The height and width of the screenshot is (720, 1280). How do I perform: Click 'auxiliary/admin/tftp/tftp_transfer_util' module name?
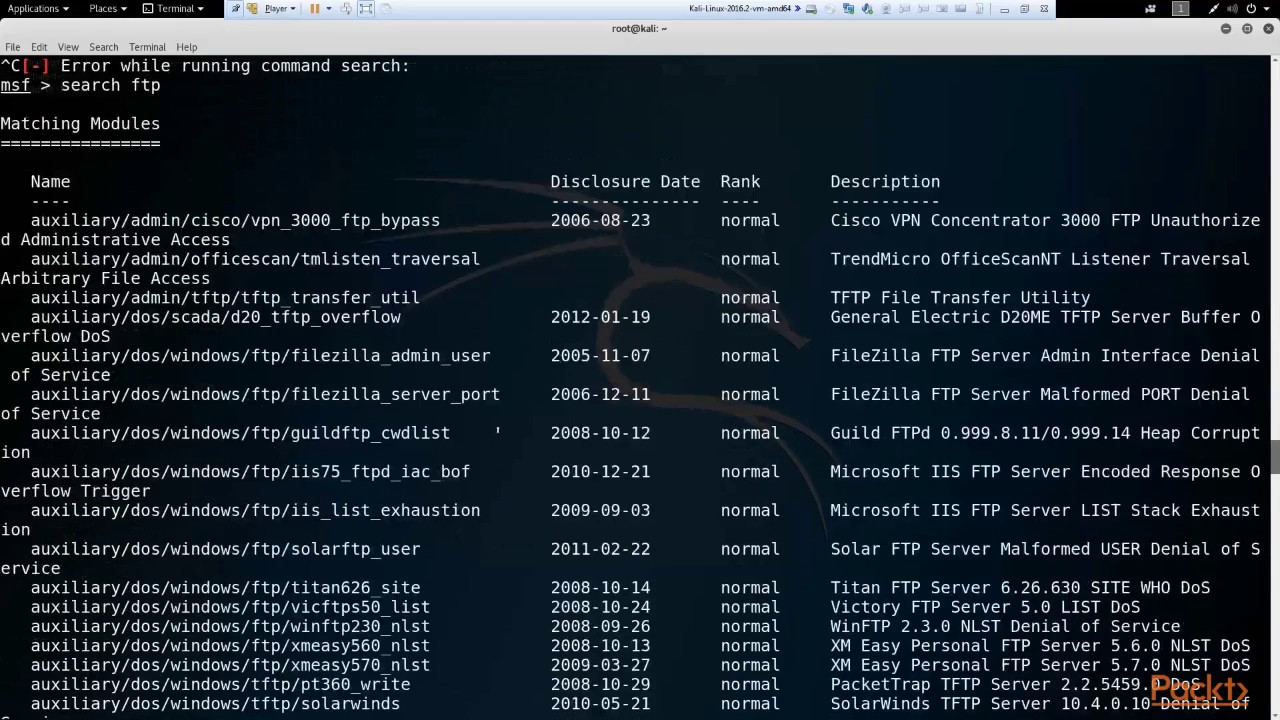[x=225, y=298]
